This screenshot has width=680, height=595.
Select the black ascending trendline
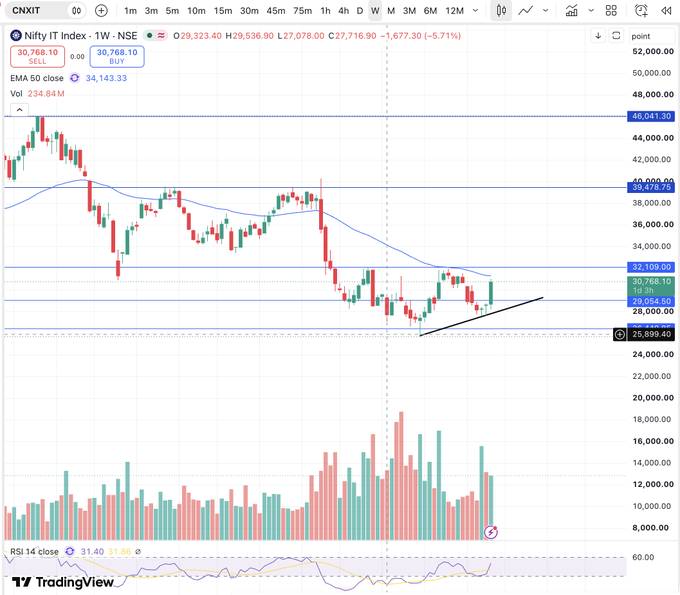tap(481, 317)
